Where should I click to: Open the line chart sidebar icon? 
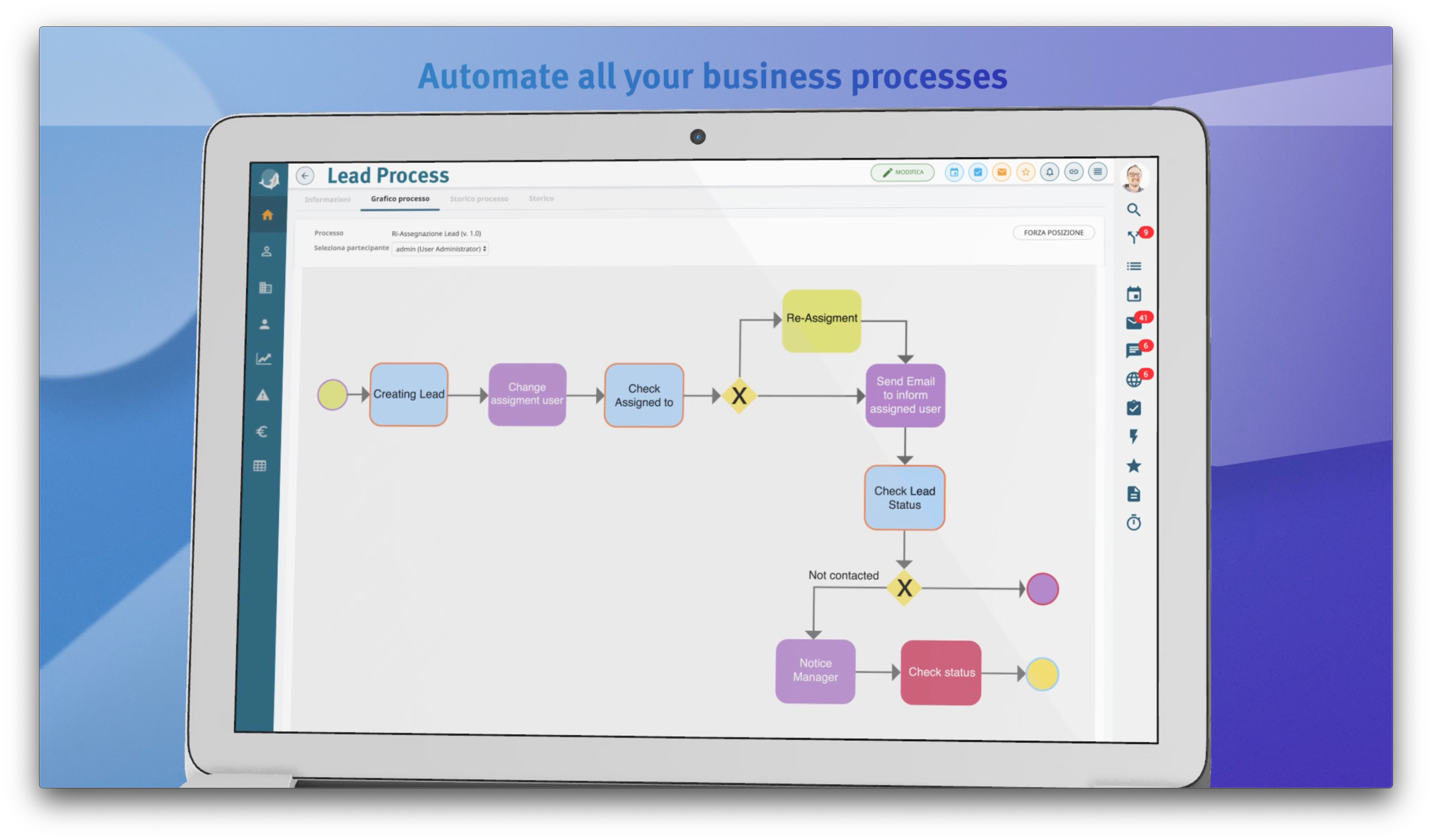click(x=264, y=359)
